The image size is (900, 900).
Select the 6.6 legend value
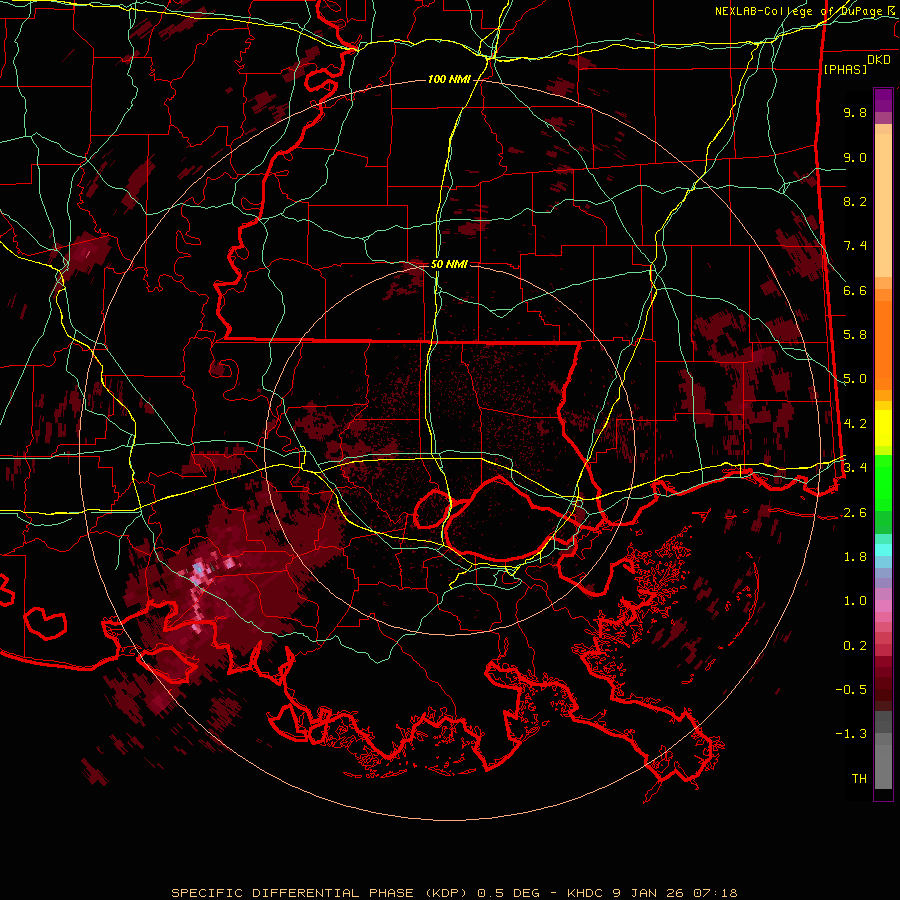click(x=855, y=290)
